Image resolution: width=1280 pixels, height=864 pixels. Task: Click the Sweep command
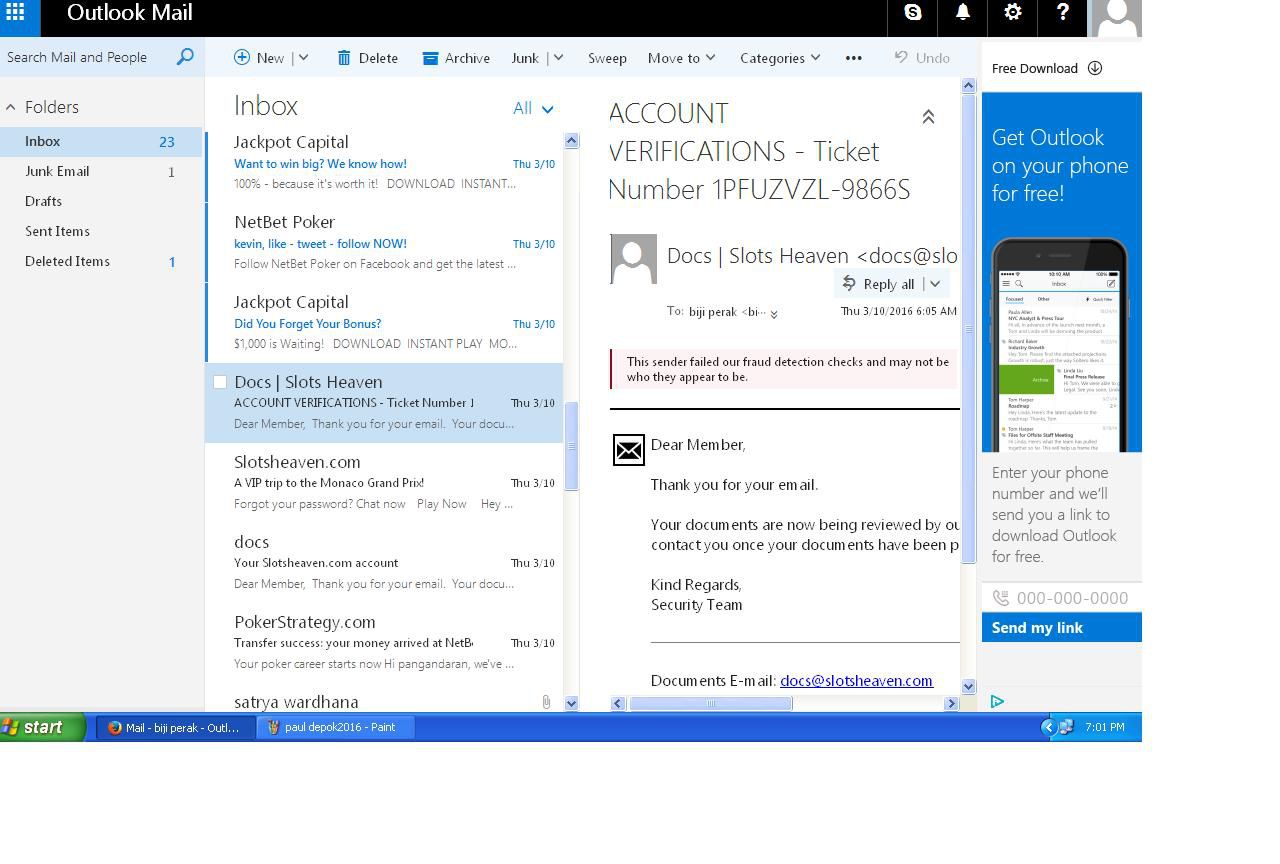coord(607,58)
